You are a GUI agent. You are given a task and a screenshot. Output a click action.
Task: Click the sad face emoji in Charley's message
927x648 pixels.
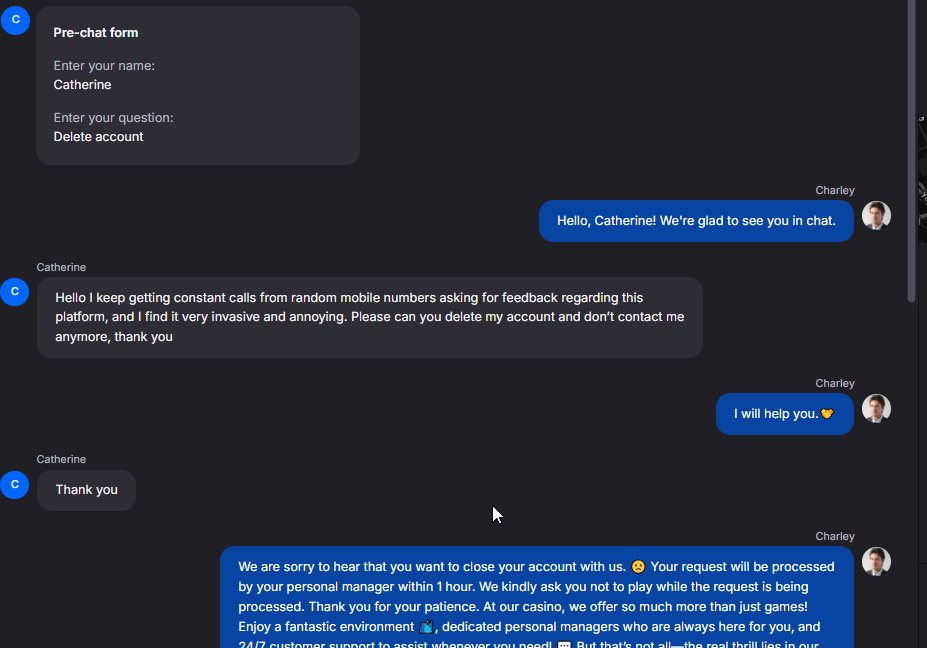tap(638, 567)
